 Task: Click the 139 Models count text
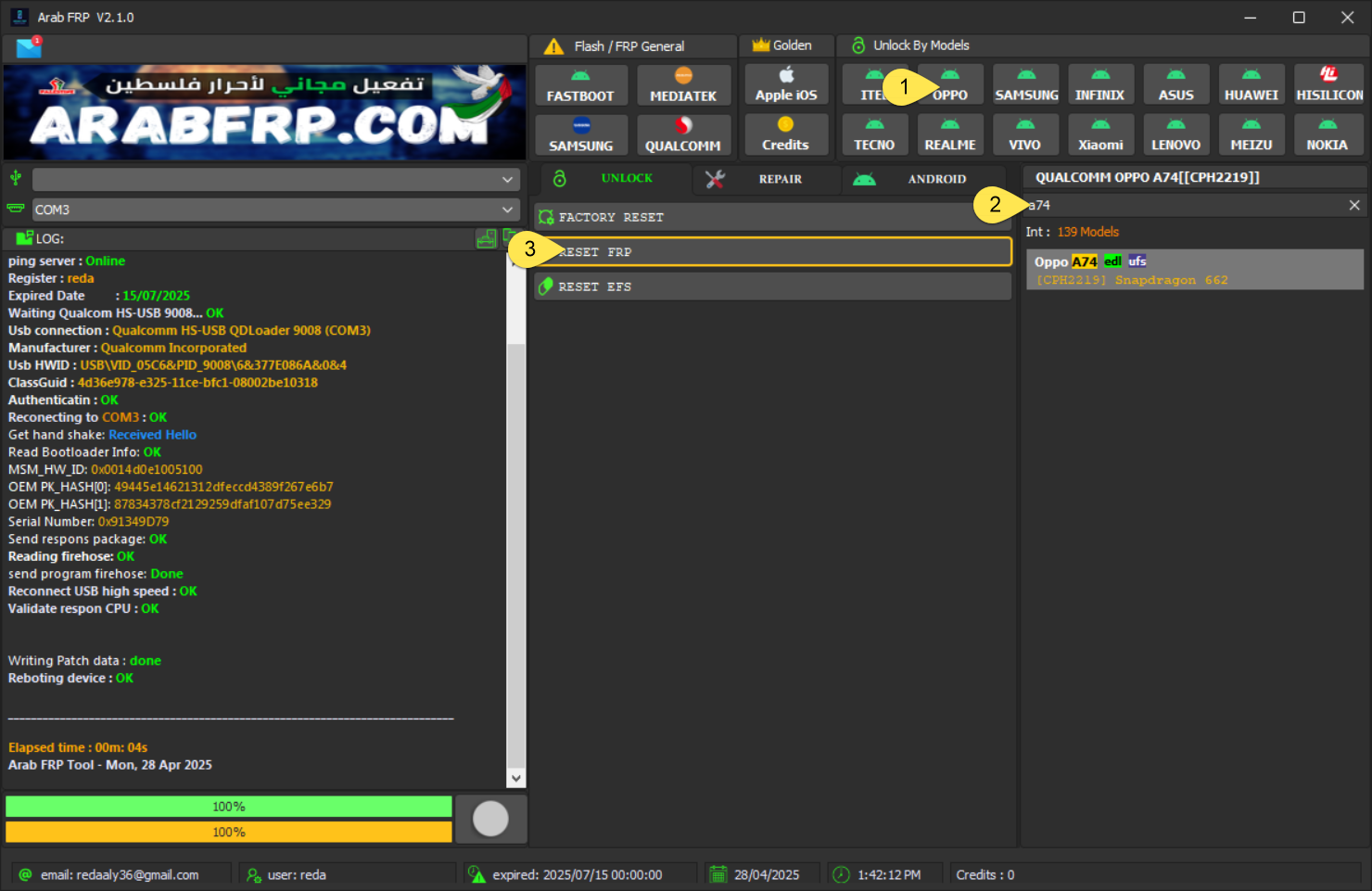[1088, 232]
